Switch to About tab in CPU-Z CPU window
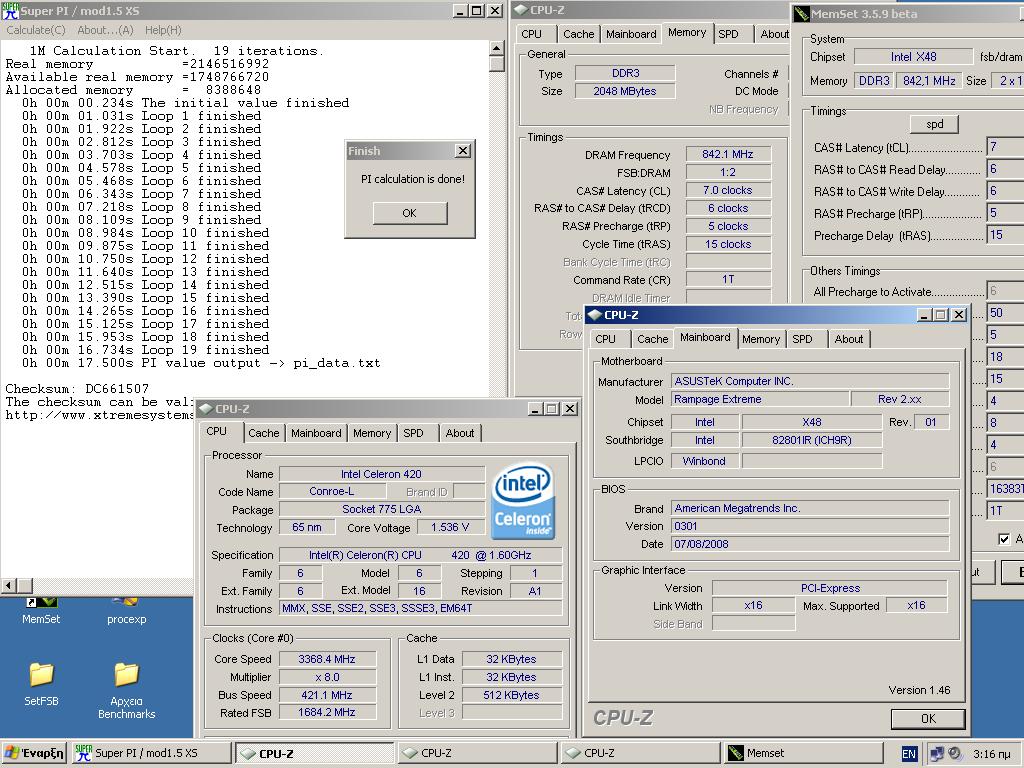Viewport: 1024px width, 768px height. point(460,433)
